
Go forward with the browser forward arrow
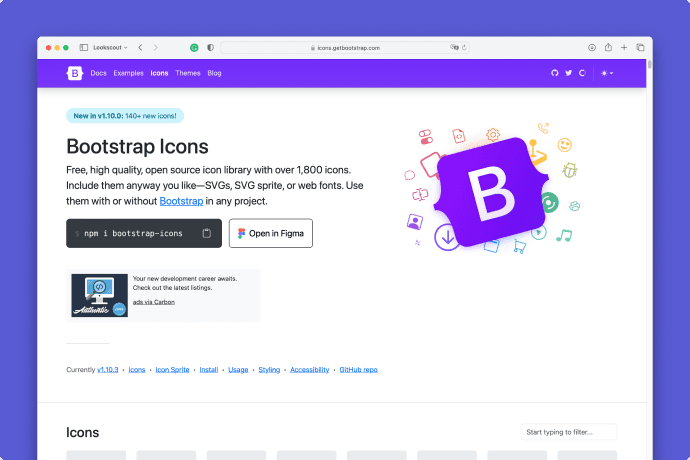155,48
